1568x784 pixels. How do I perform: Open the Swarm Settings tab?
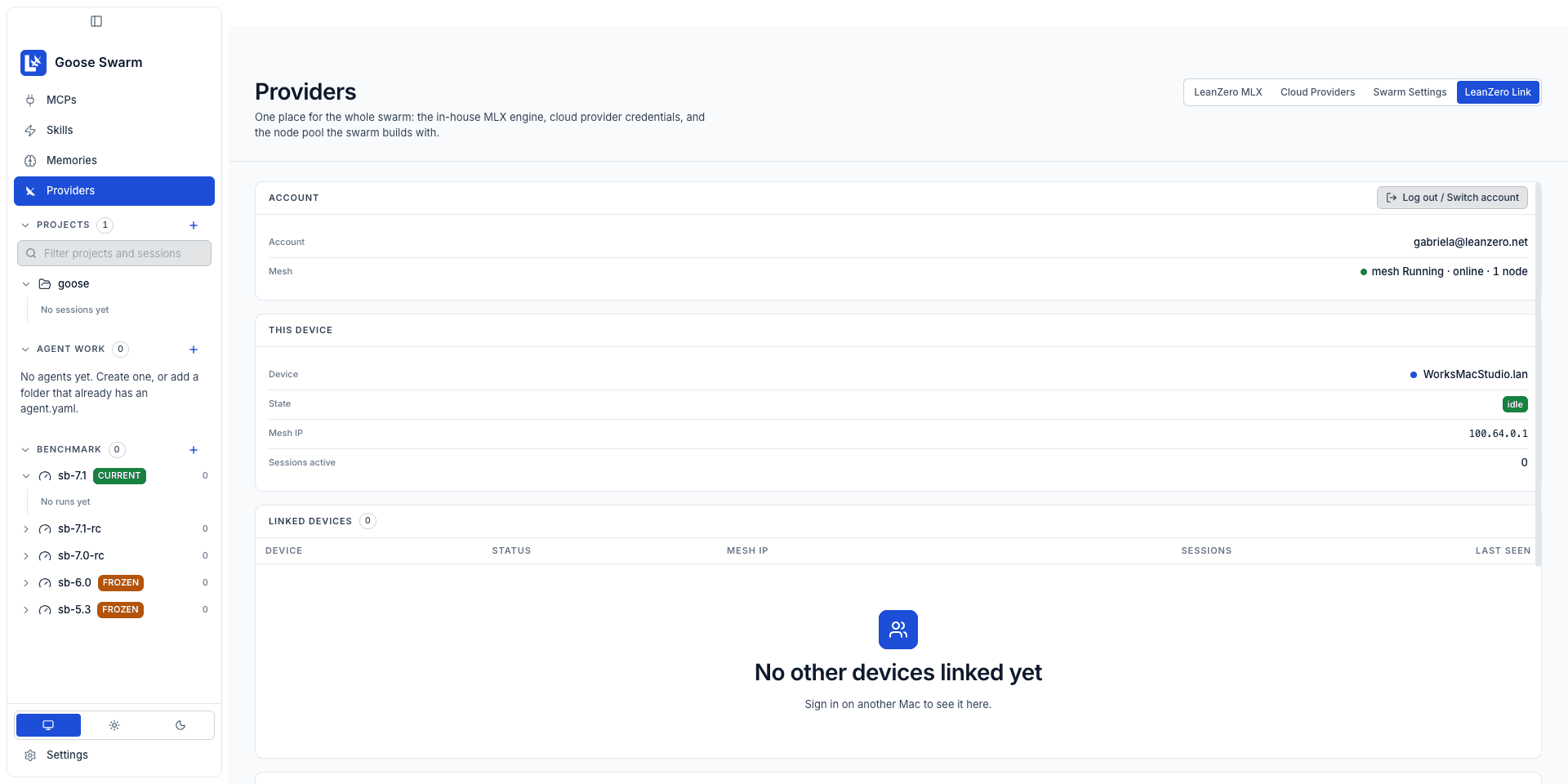click(1410, 92)
